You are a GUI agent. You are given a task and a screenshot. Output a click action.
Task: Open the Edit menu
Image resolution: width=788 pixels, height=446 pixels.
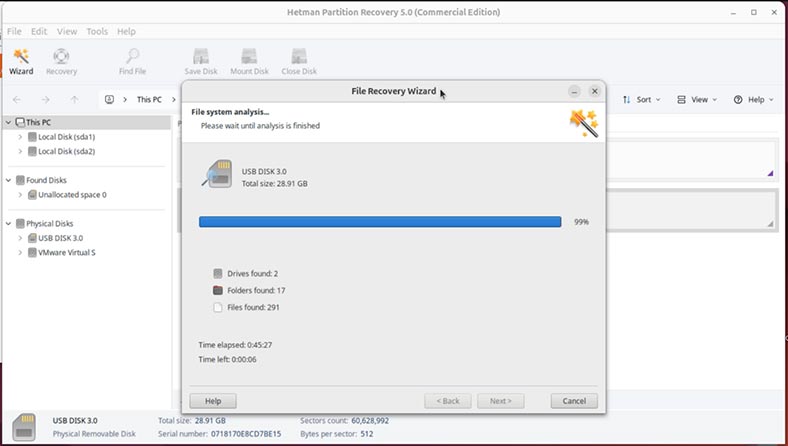click(x=39, y=32)
